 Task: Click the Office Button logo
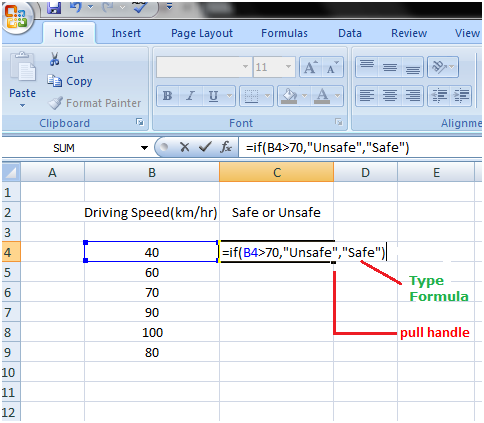point(16,17)
